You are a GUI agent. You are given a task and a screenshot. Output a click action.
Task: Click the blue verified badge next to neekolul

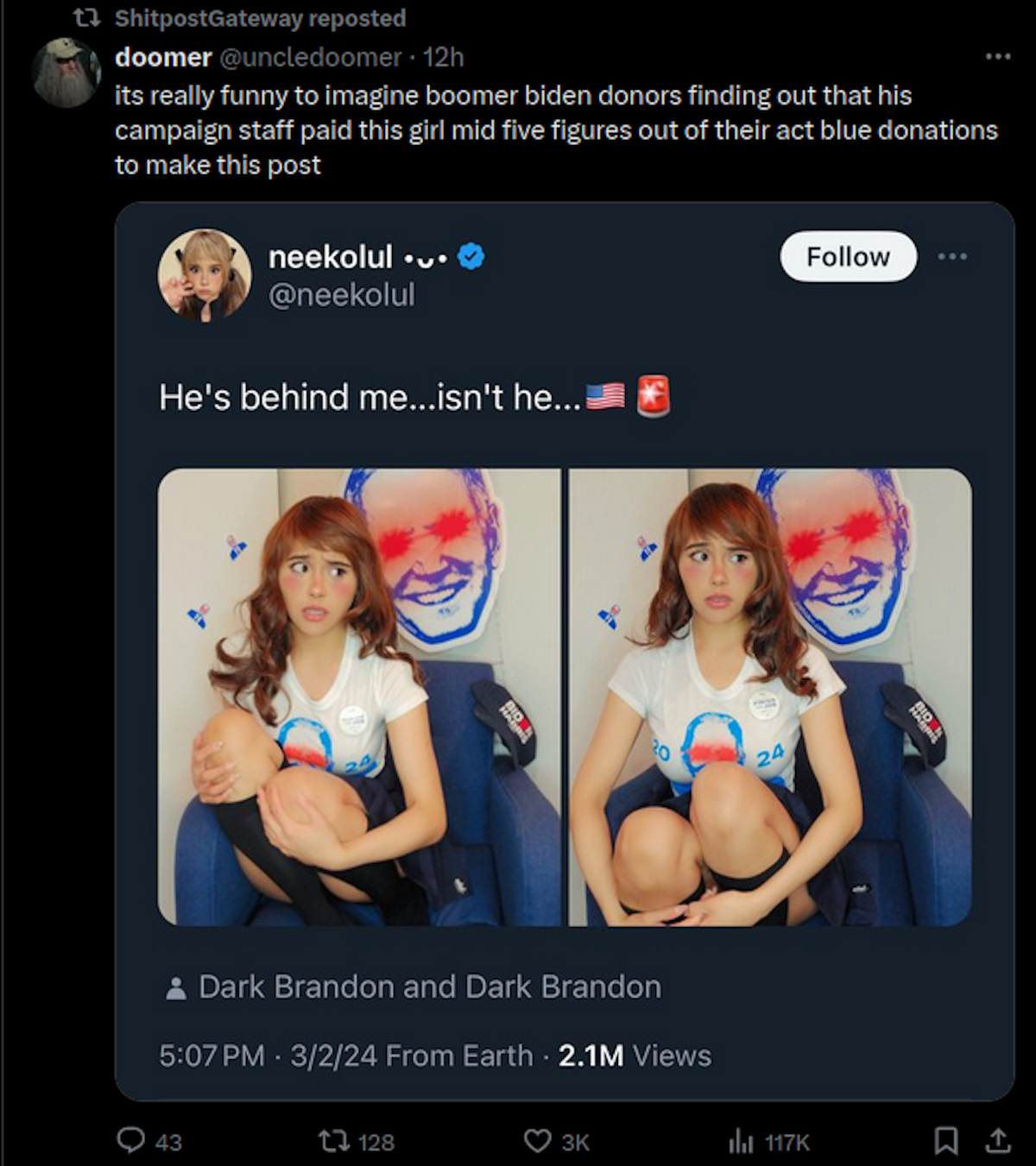[x=471, y=256]
